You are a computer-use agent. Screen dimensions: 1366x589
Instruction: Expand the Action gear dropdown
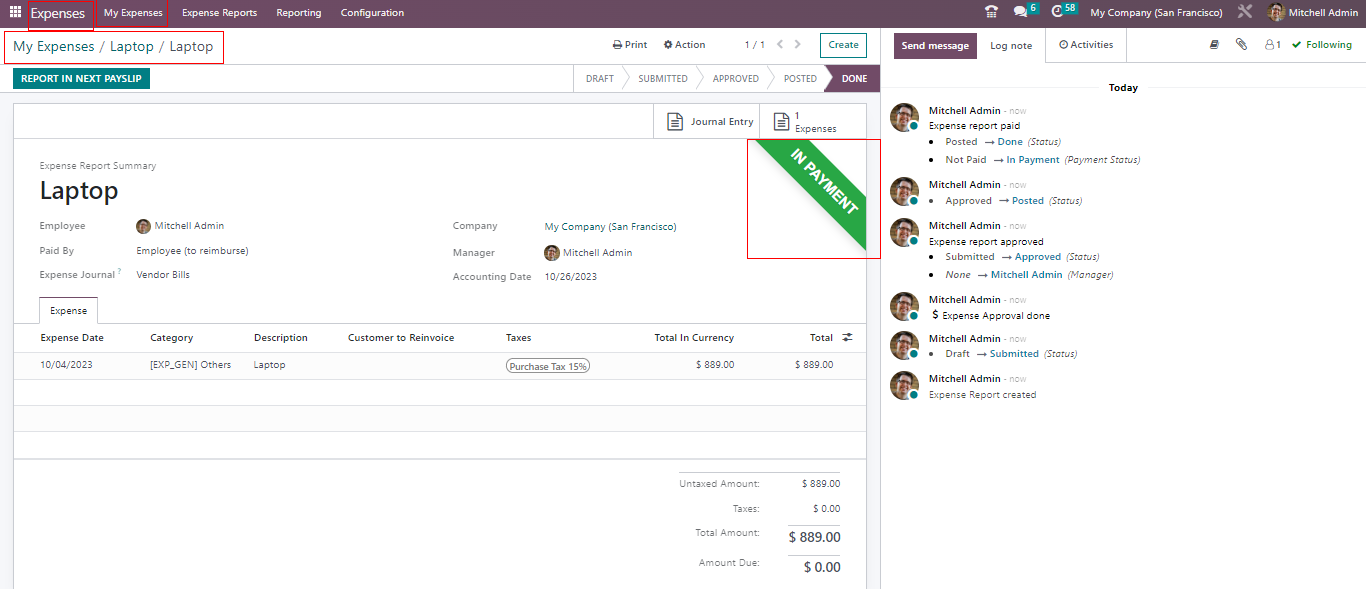tap(685, 45)
